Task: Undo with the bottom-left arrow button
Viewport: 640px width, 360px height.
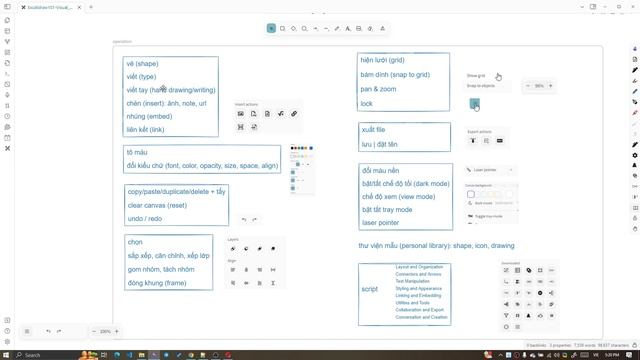Action: point(48,331)
